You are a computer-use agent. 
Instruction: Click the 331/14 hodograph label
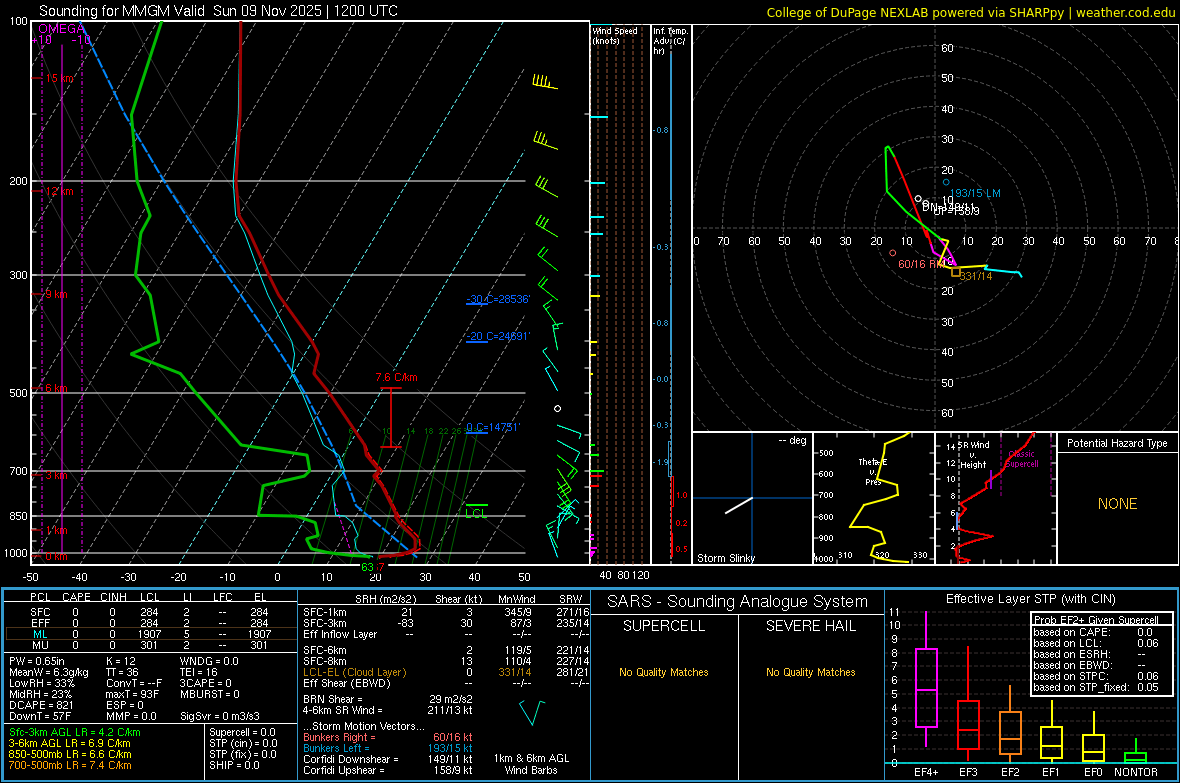(976, 276)
